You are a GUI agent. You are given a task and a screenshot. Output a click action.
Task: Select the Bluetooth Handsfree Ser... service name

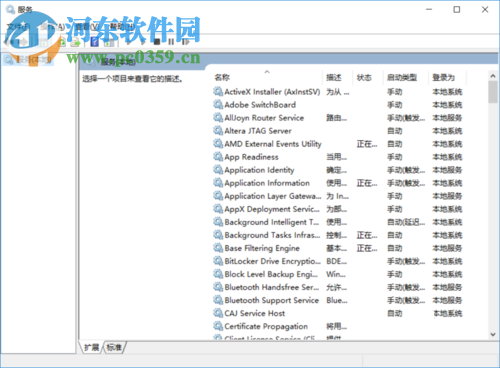tap(272, 287)
